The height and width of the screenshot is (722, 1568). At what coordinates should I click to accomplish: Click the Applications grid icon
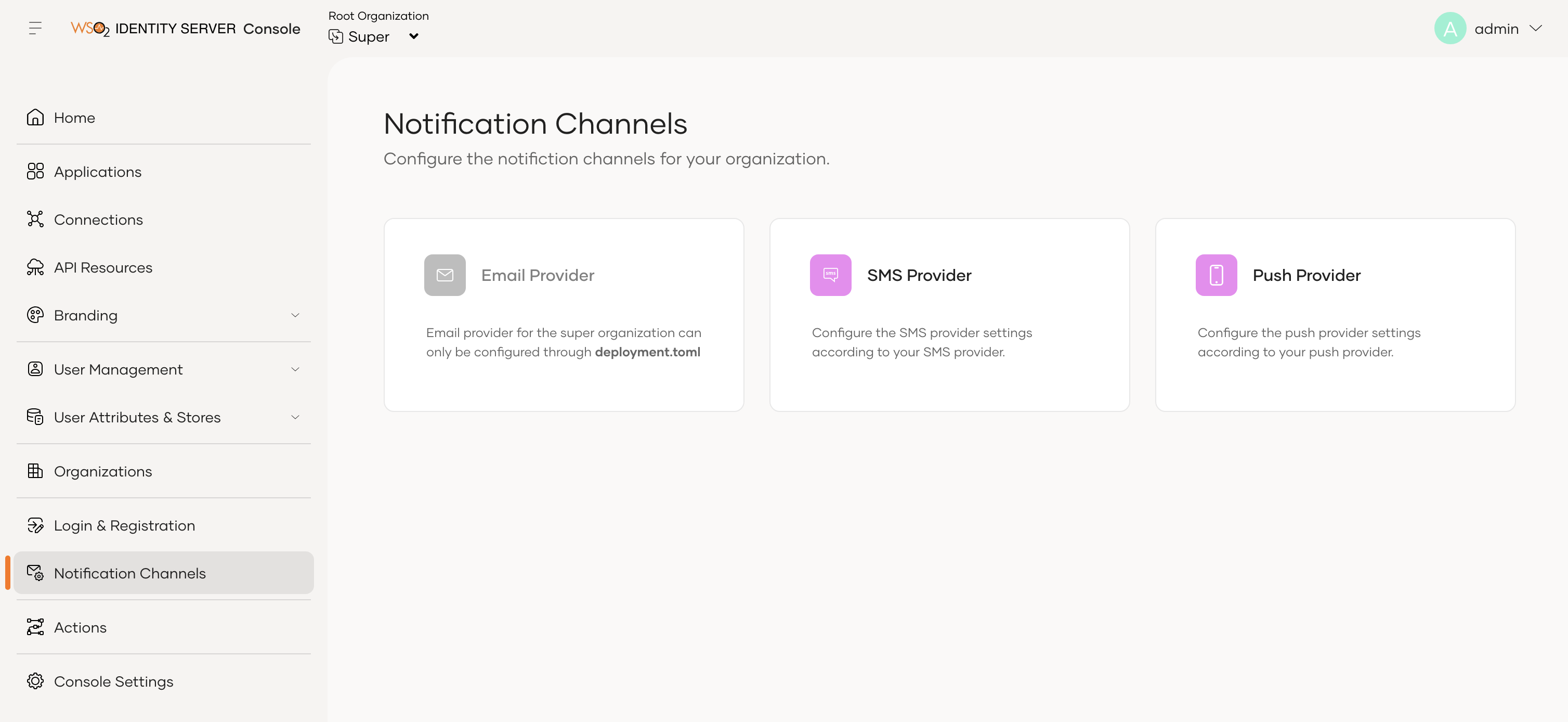point(35,171)
